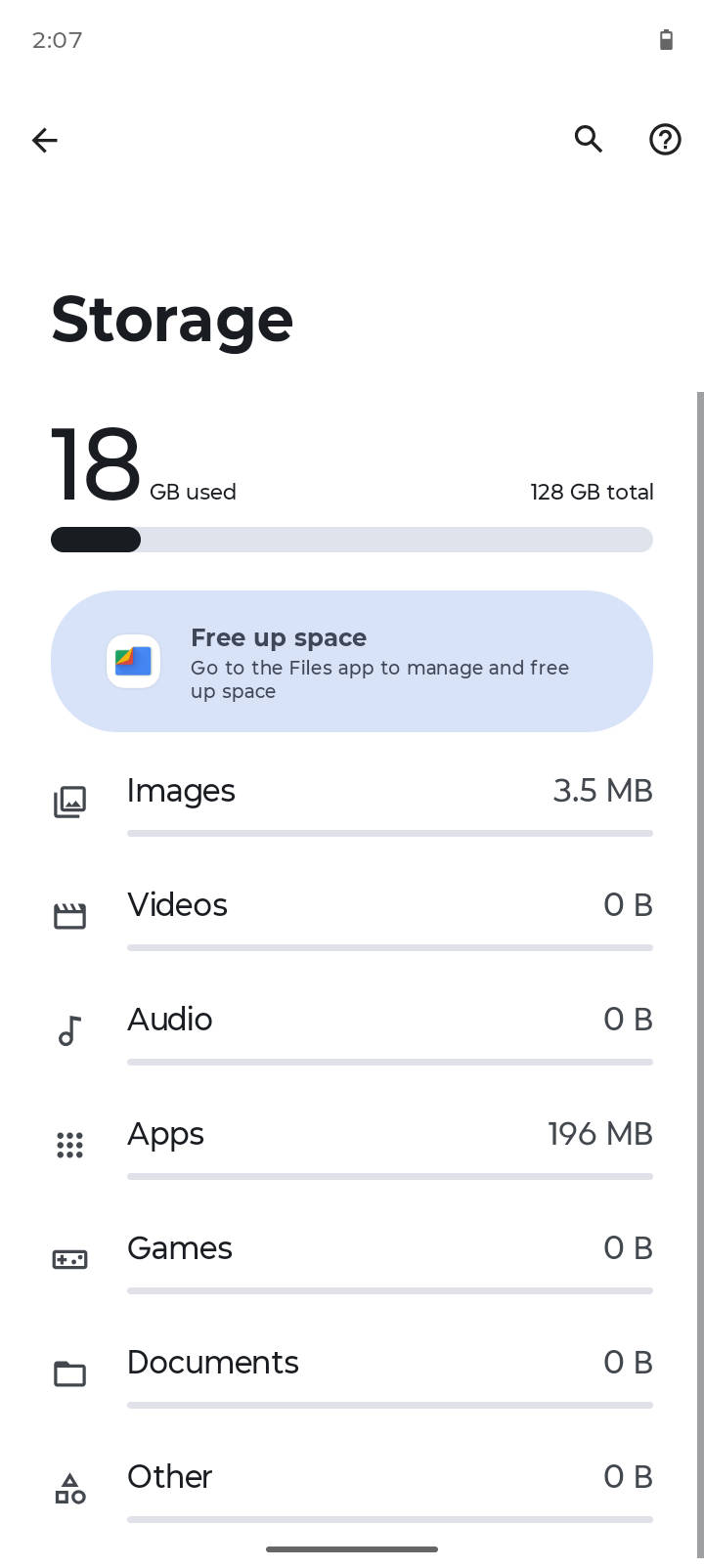
Task: Click the 18 GB used storage bar
Action: coord(352,540)
